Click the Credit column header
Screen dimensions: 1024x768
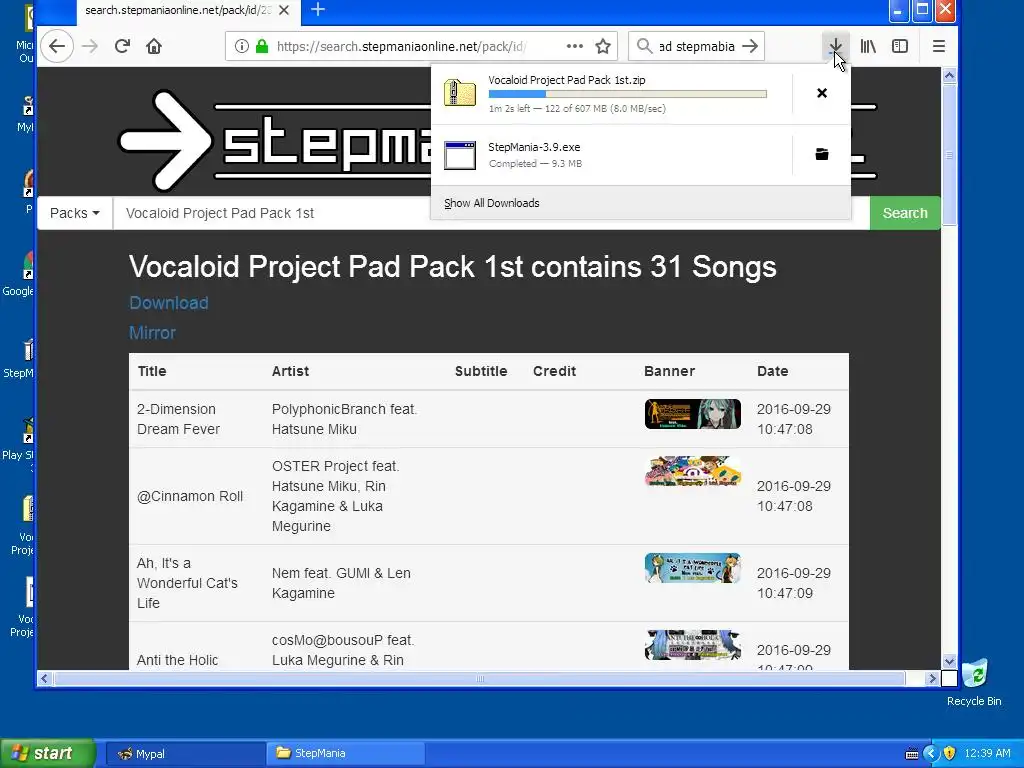coord(554,371)
